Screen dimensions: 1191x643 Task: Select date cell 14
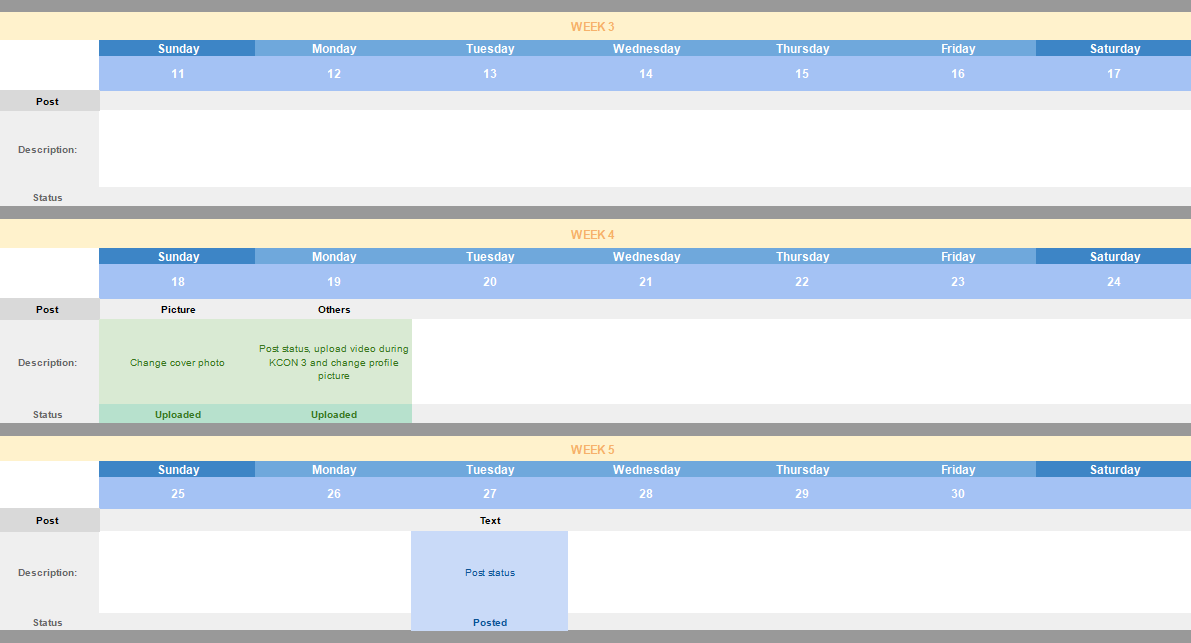[646, 74]
